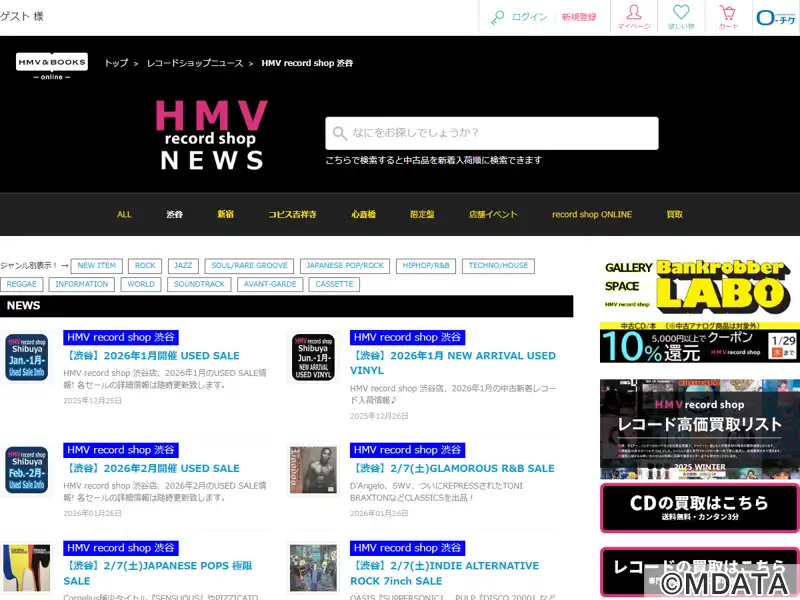Open Shibuya NEW ARRIVAL USED VINYL thumbnail

(x=313, y=357)
